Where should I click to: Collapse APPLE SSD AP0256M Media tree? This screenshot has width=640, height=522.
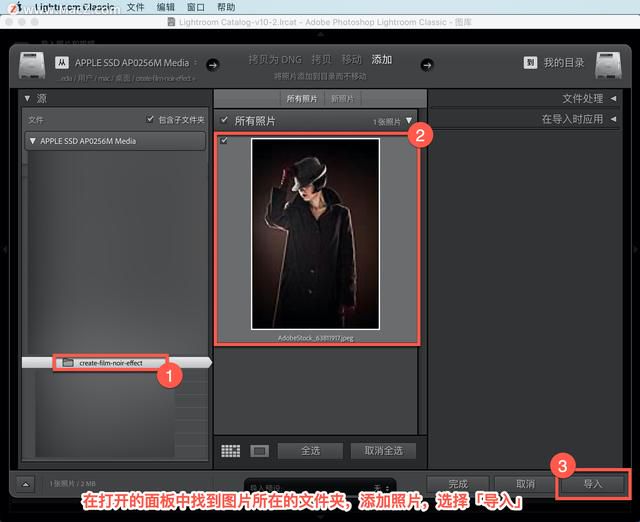[33, 141]
